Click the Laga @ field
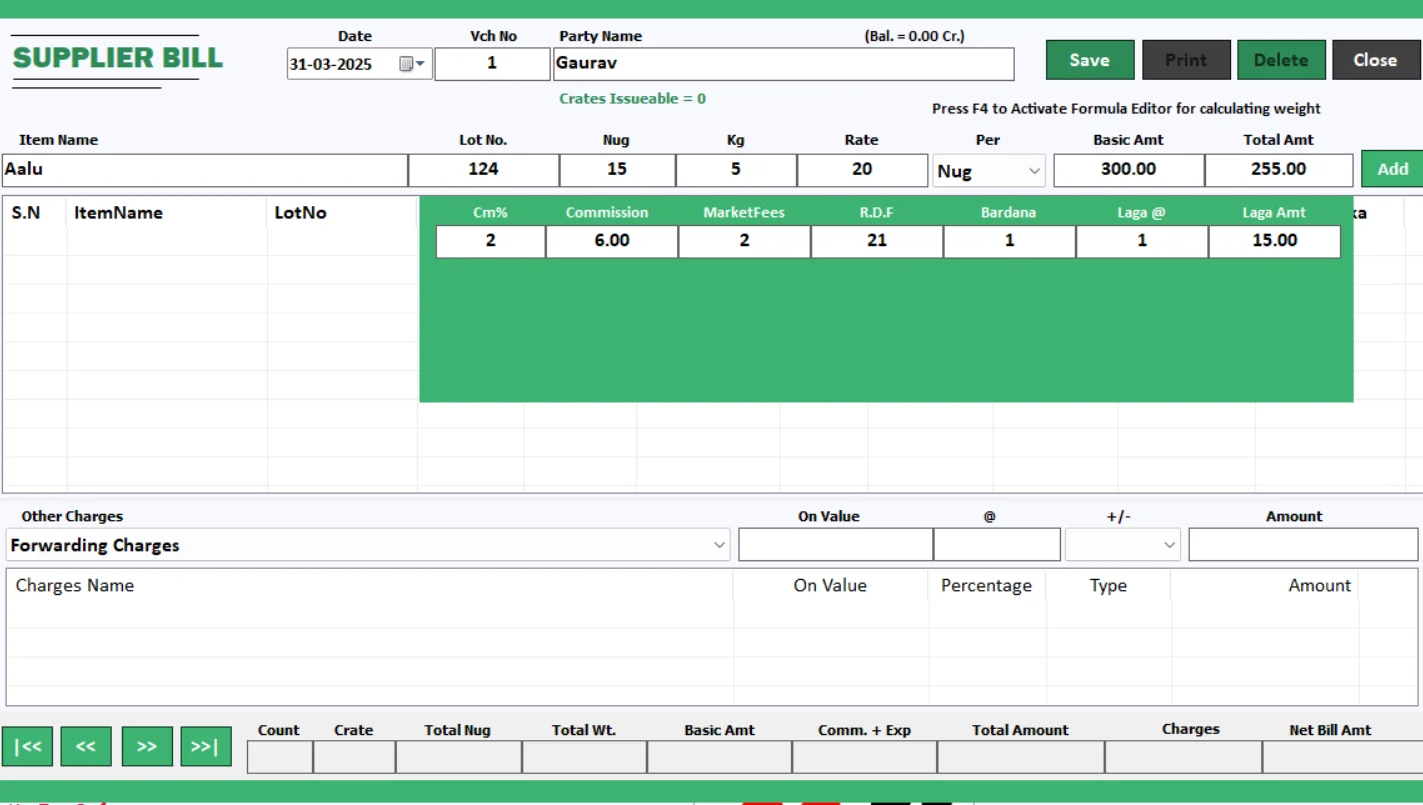Viewport: 1423px width, 805px height. [x=1143, y=241]
